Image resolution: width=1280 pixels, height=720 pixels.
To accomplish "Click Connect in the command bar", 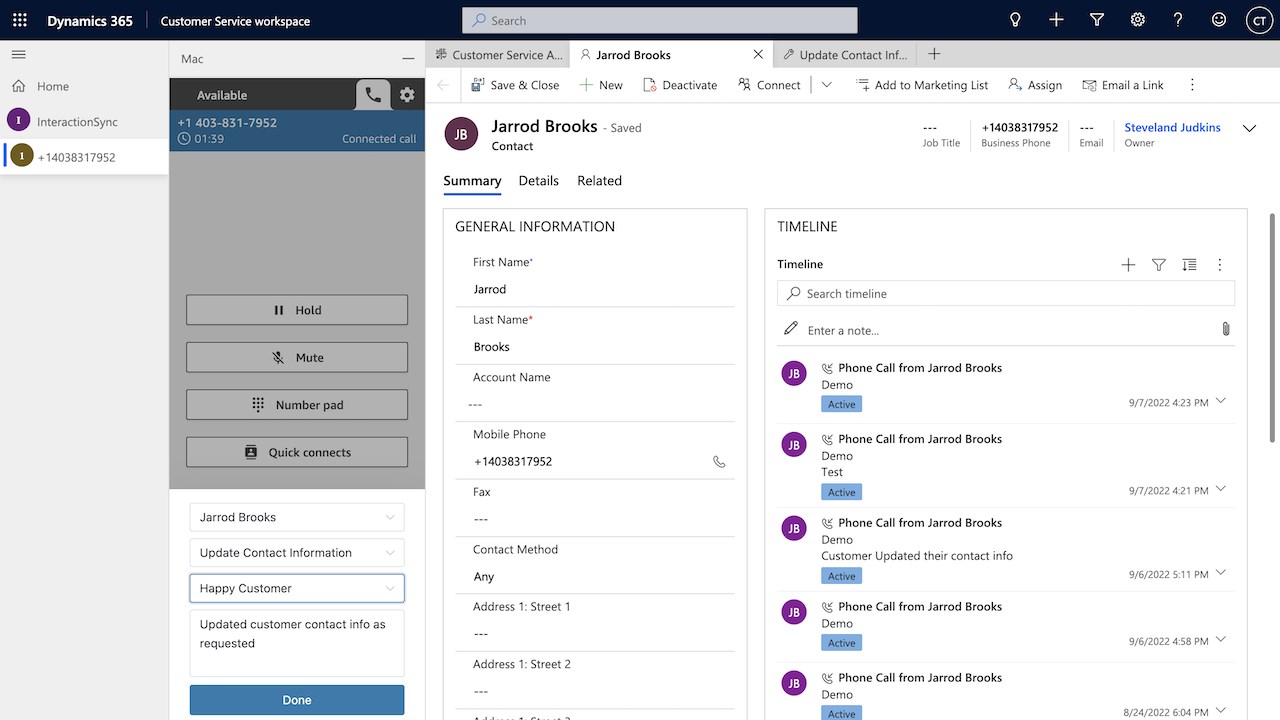I will coord(769,85).
